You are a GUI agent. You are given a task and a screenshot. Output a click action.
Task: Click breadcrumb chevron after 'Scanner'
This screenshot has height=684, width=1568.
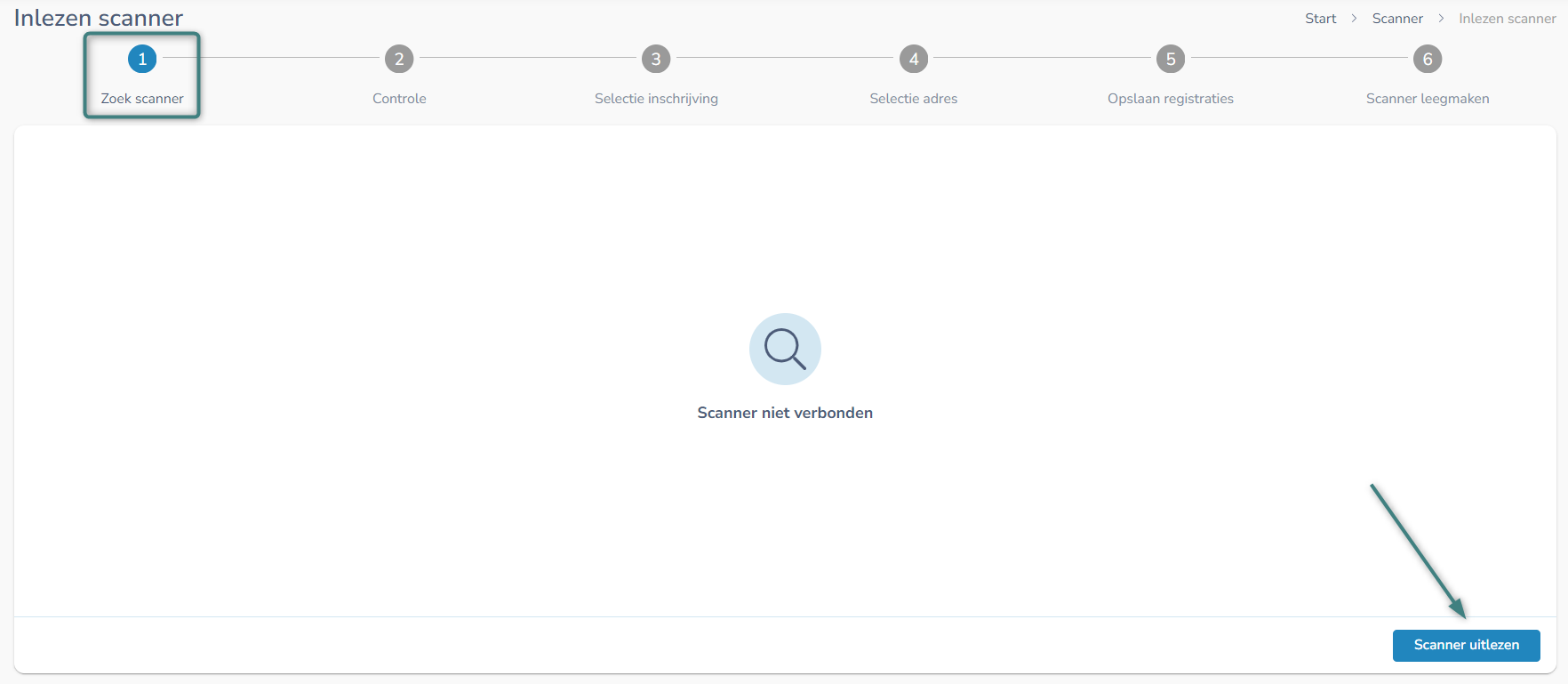[1441, 19]
